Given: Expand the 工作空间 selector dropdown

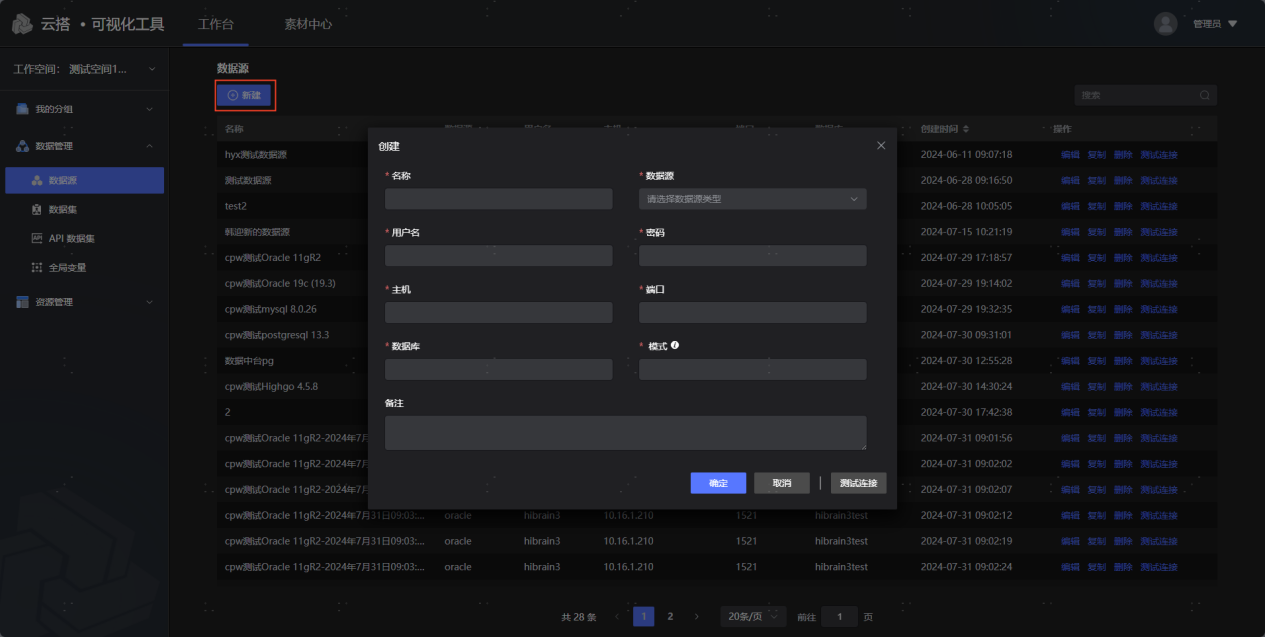Looking at the screenshot, I should 151,69.
